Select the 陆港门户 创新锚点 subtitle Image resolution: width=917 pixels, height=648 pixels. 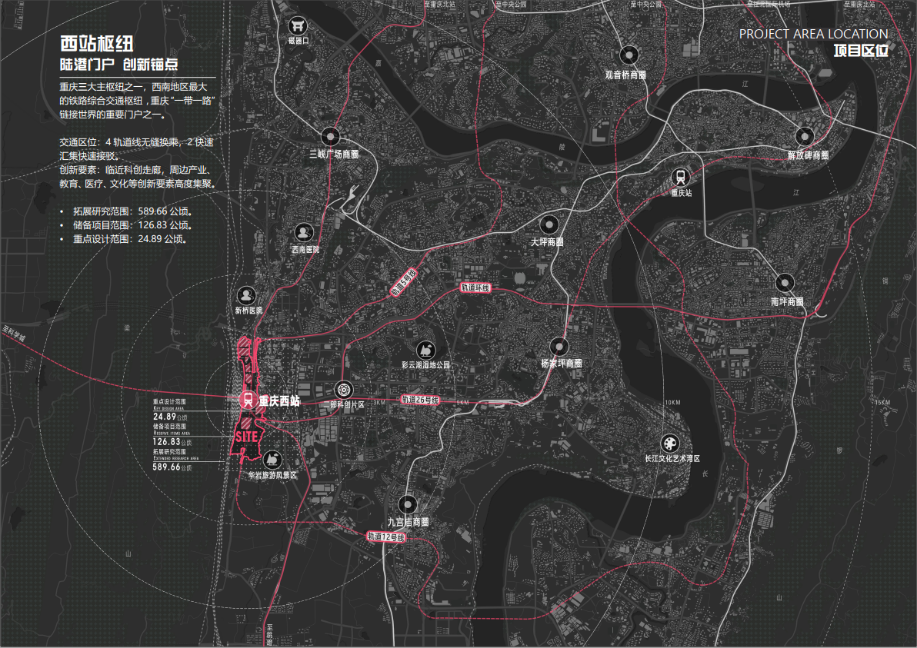click(x=119, y=64)
